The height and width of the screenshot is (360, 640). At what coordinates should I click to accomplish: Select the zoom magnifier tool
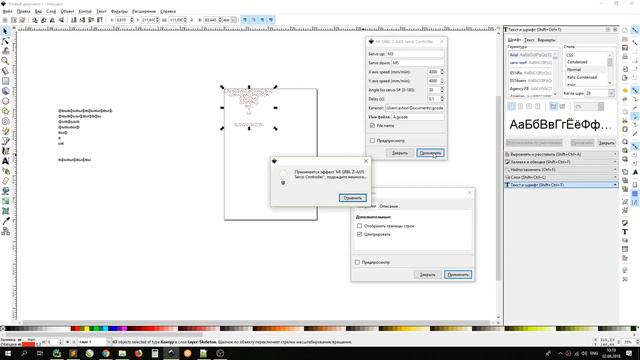click(x=5, y=61)
